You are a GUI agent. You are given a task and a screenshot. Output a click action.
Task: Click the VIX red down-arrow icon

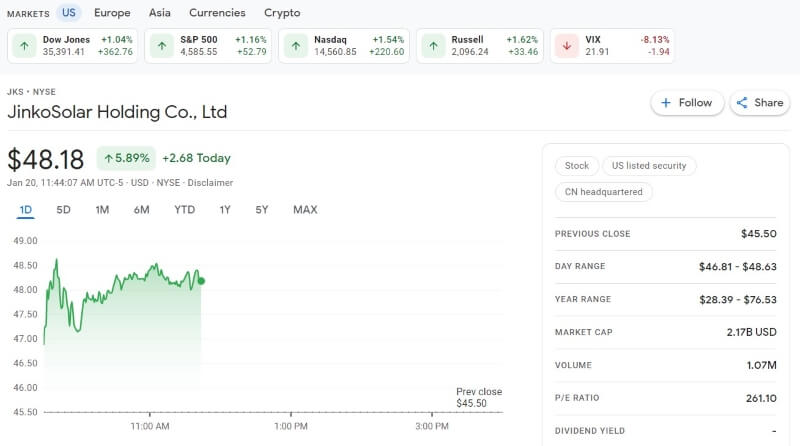[567, 46]
